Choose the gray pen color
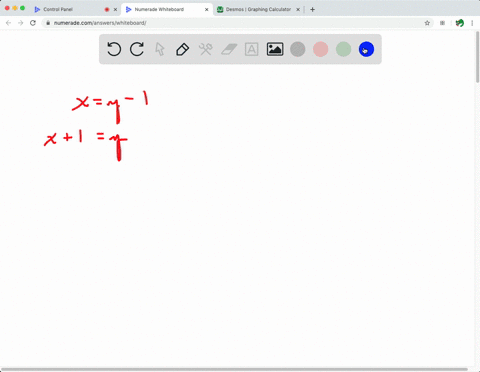Viewport: 480px width, 372px height. 298,49
